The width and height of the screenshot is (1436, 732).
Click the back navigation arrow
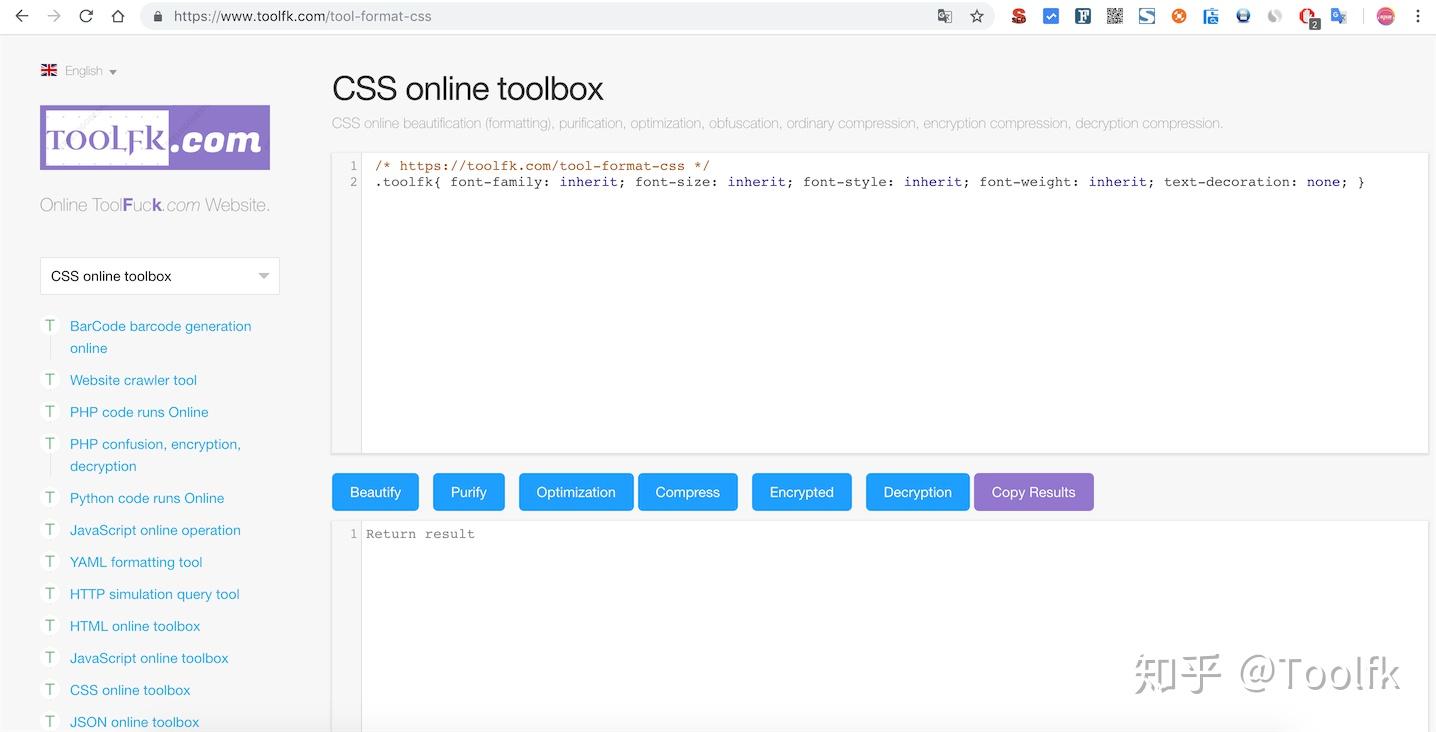click(x=22, y=16)
